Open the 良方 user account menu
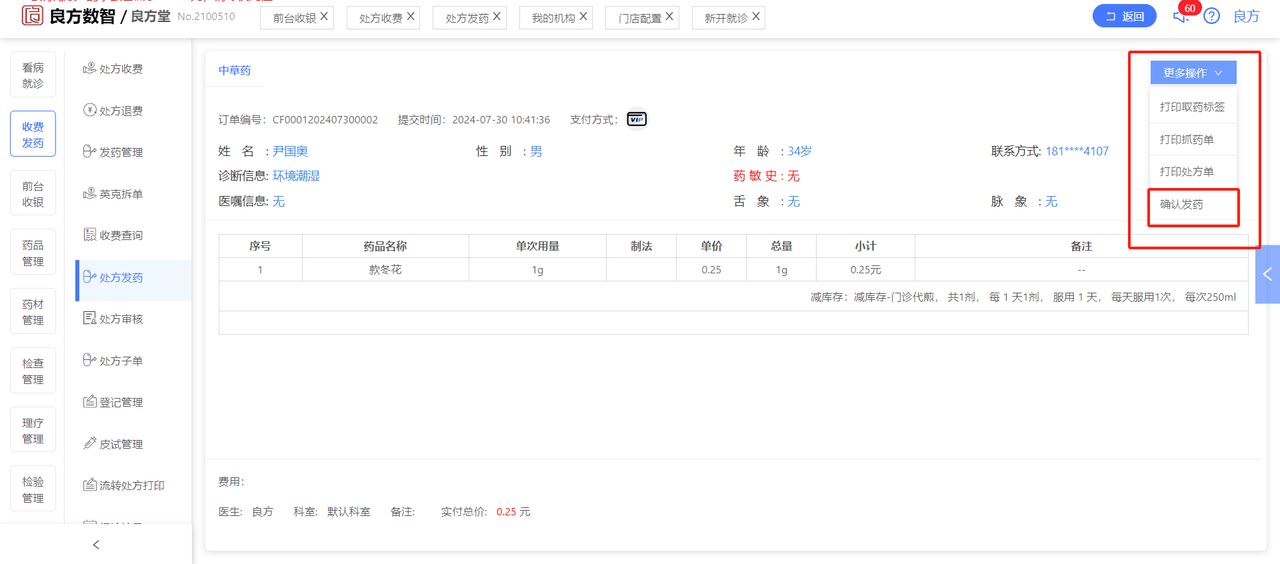Screen dimensions: 1280x564 pyautogui.click(x=1246, y=16)
